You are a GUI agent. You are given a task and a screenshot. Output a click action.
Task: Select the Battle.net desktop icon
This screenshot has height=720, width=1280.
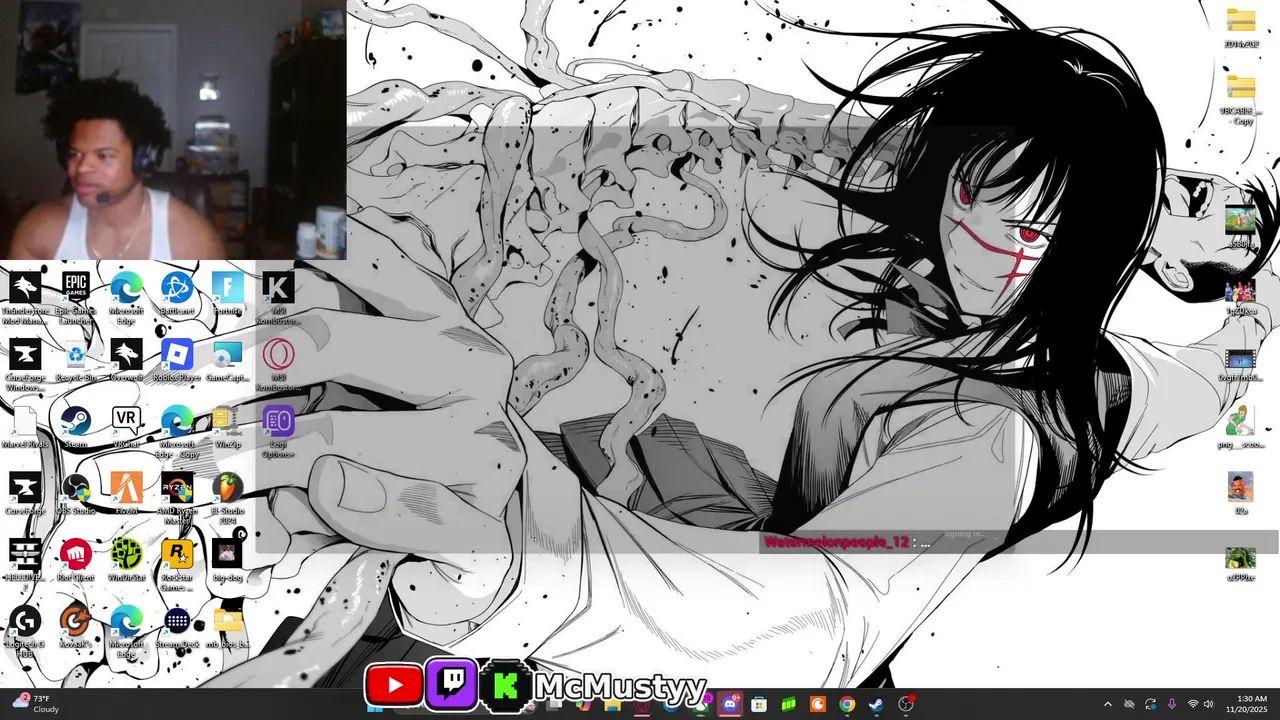point(177,294)
